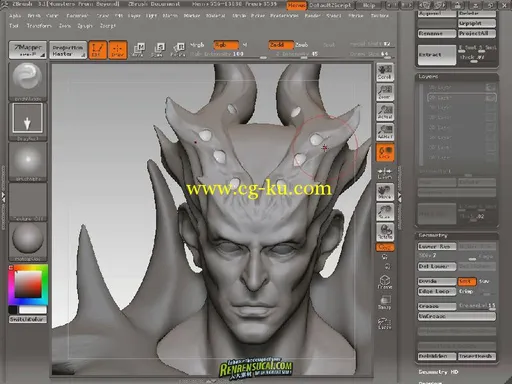Collapse the Geometry sub-palette header
Viewport: 512px width, 384px height.
click(456, 235)
